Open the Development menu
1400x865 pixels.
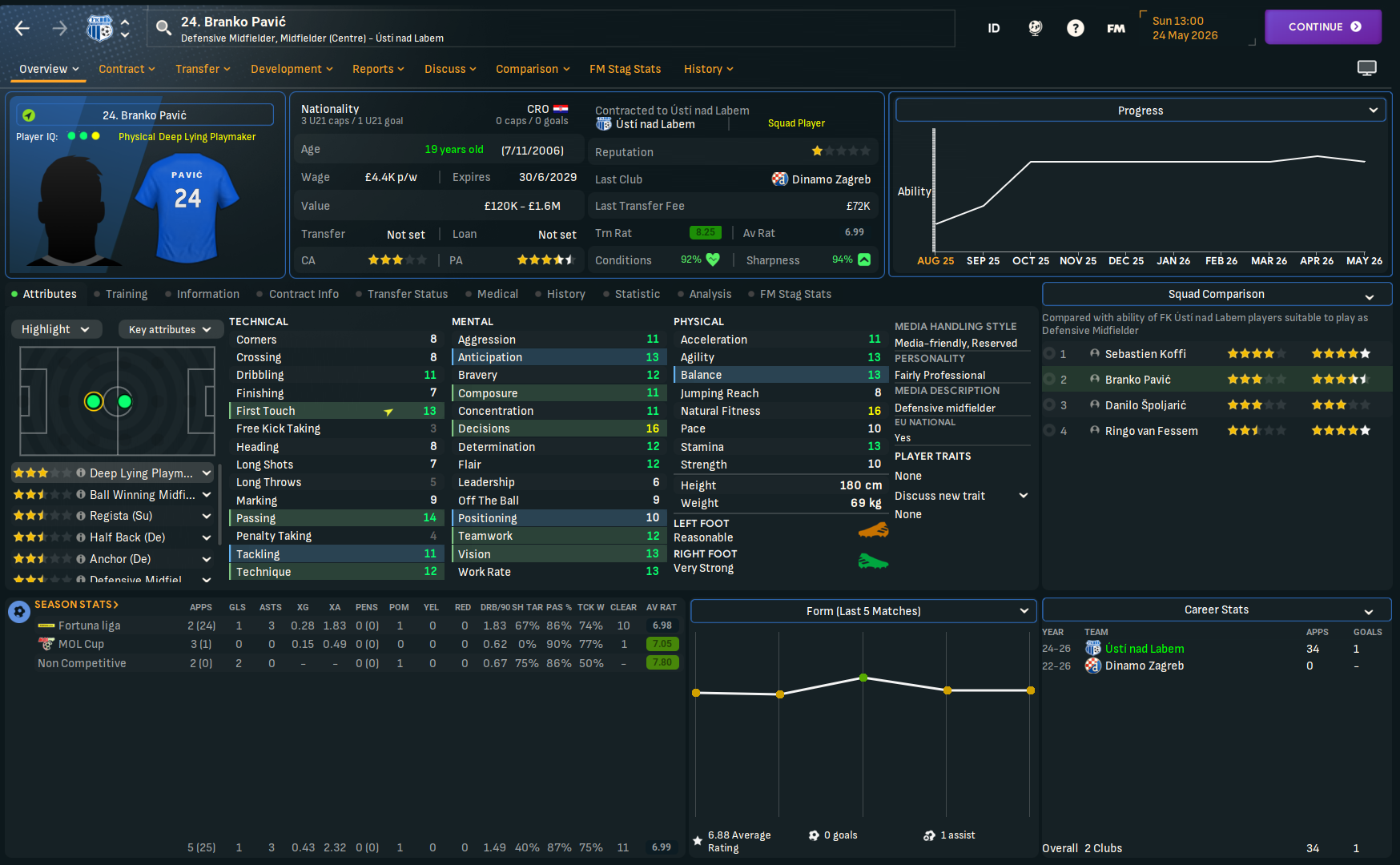point(292,69)
